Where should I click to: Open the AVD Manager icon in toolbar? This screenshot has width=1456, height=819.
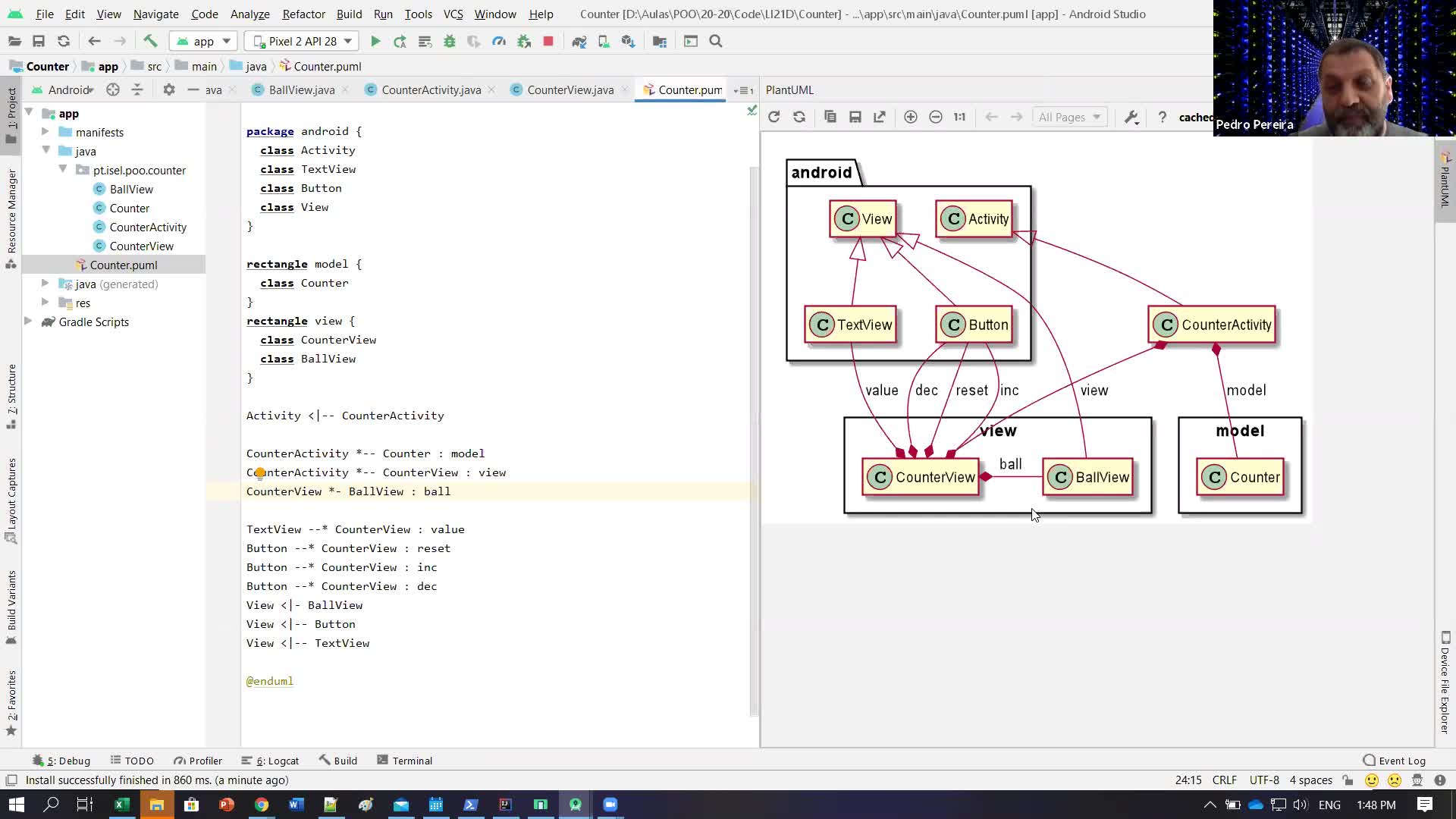(x=604, y=41)
